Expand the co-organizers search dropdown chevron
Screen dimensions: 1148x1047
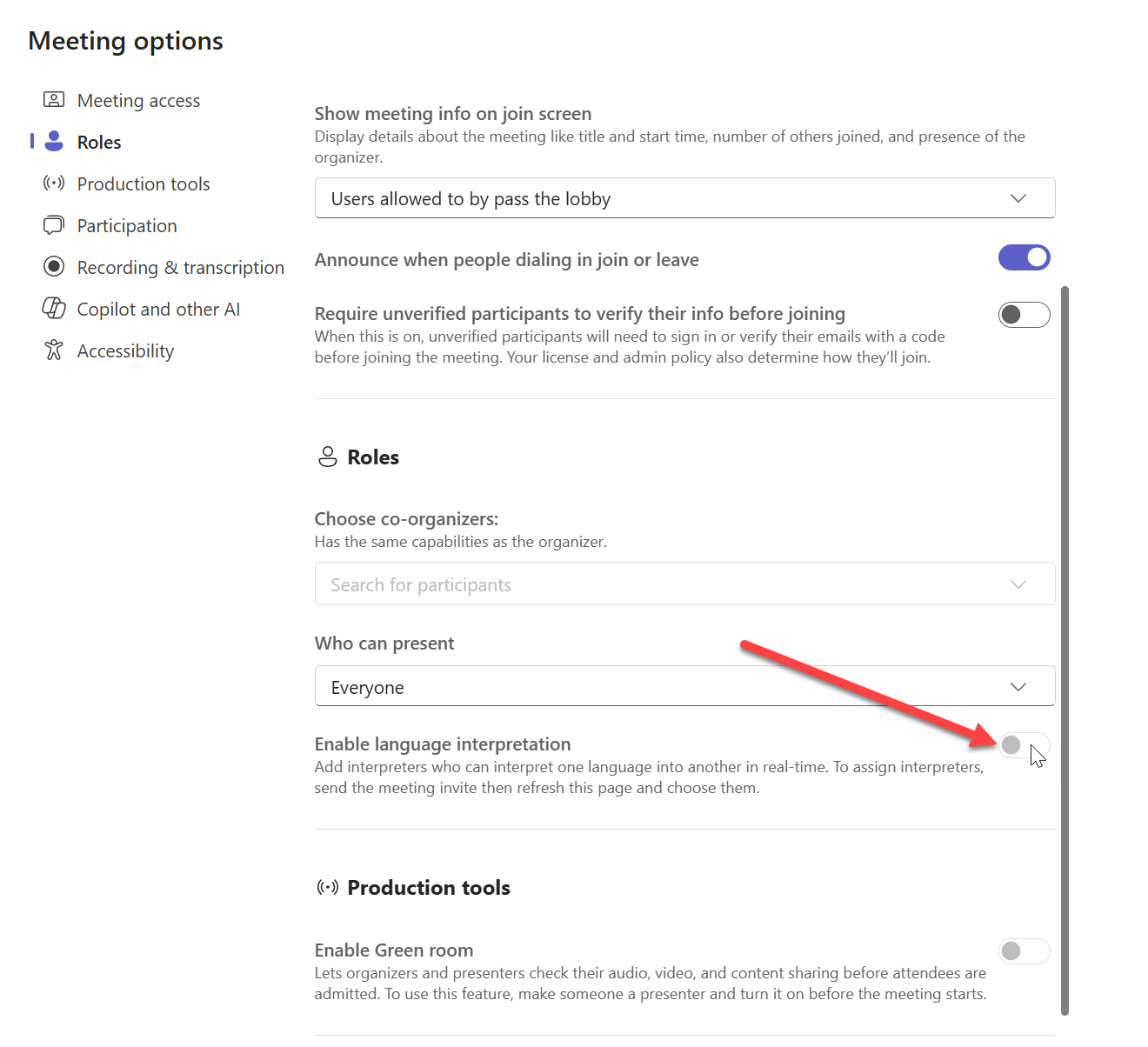[1018, 584]
